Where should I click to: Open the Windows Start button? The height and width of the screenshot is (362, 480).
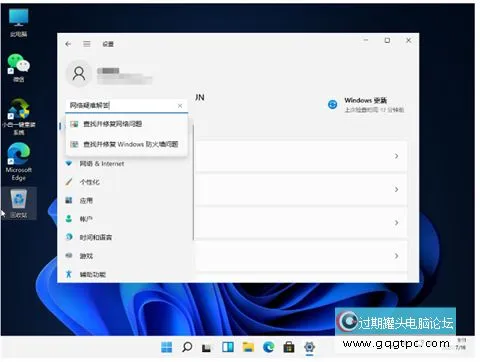click(167, 347)
